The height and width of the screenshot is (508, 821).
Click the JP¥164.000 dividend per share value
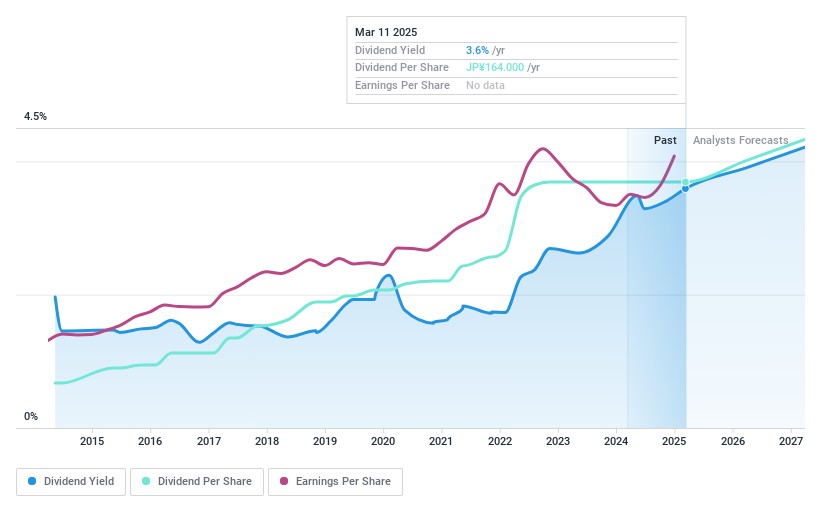[494, 67]
